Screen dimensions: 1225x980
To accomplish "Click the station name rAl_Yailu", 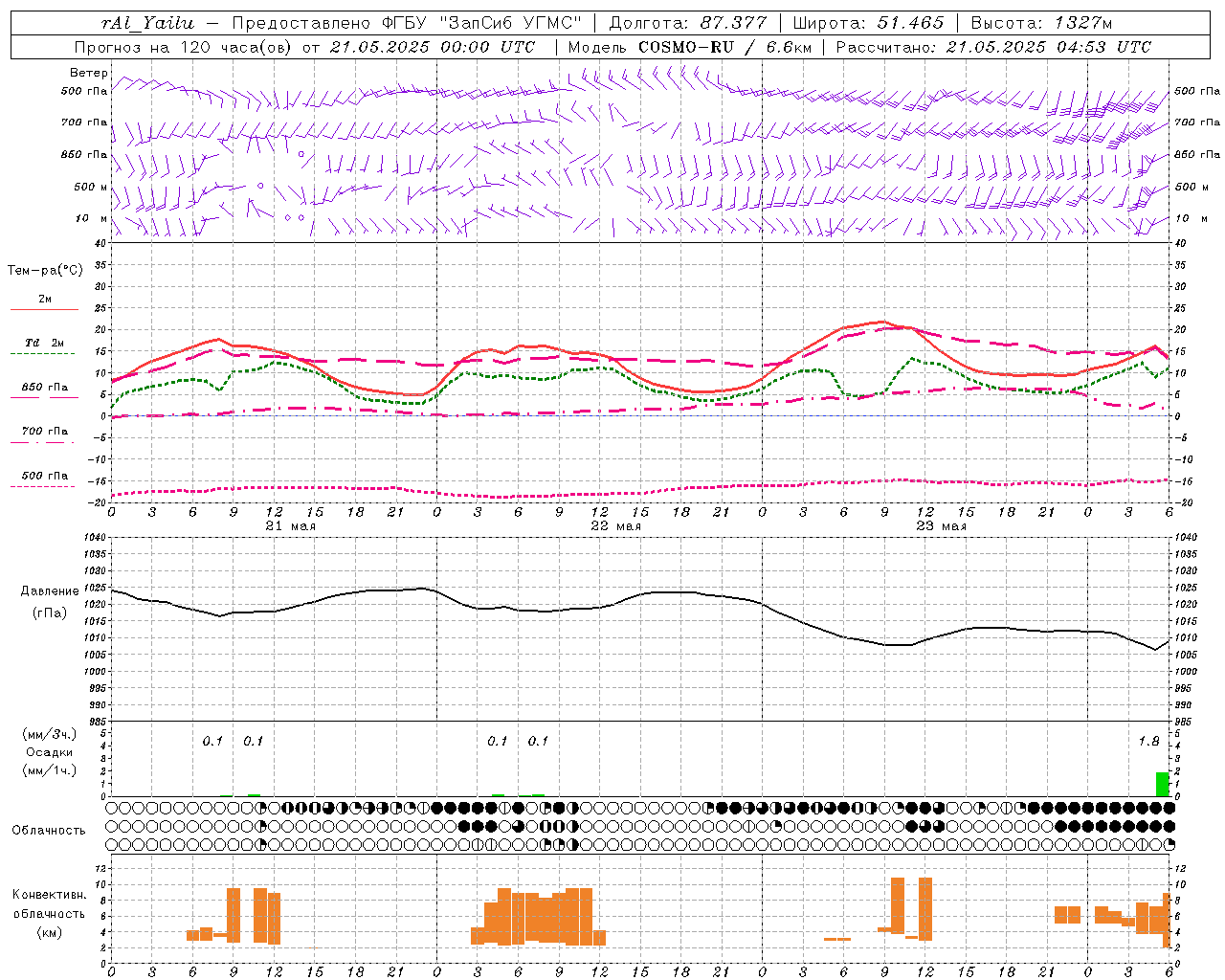I will click(146, 23).
